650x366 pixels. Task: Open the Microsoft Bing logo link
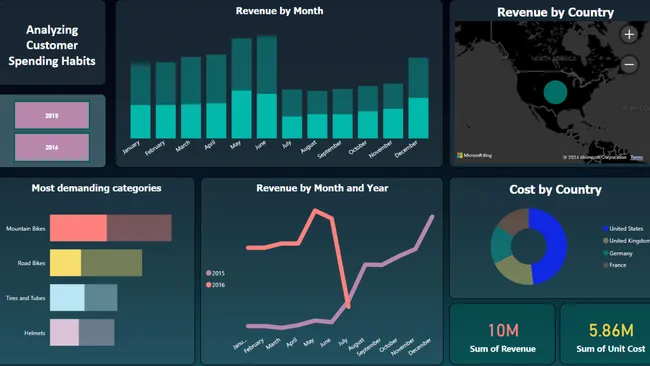tap(474, 155)
